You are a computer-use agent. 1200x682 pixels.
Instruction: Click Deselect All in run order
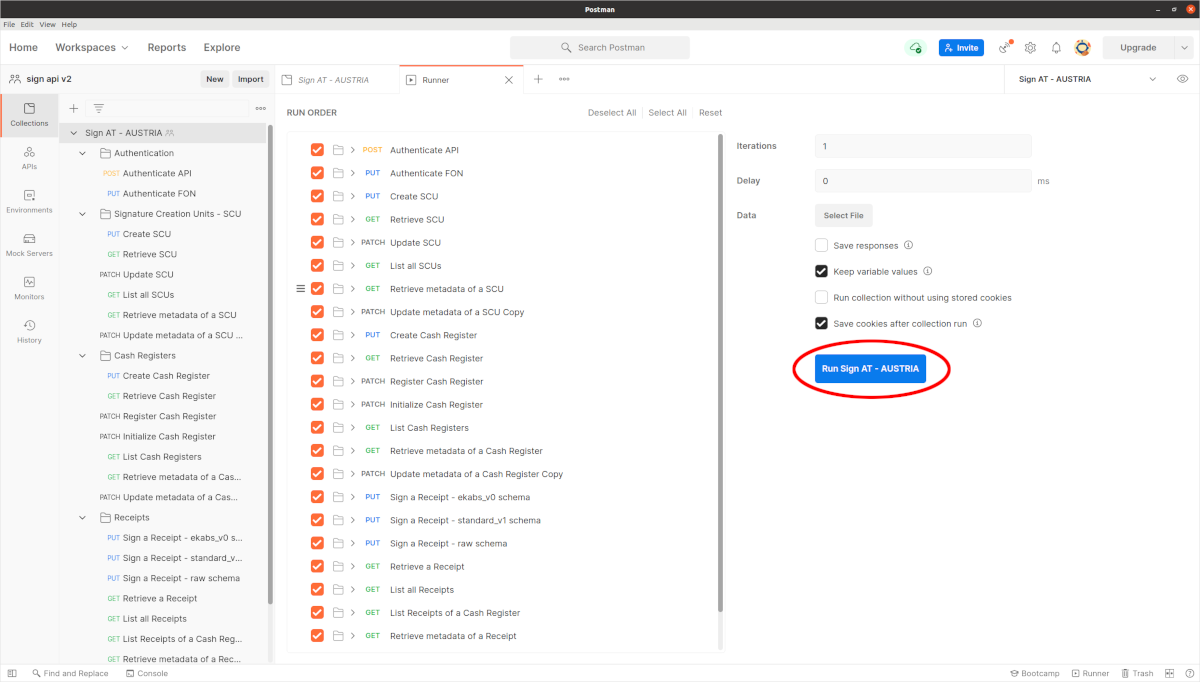click(x=612, y=113)
